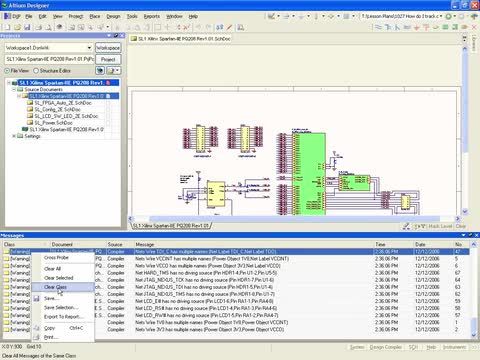This screenshot has width=480, height=360.
Task: Select the Structure Editor radio button
Action: 36,71
